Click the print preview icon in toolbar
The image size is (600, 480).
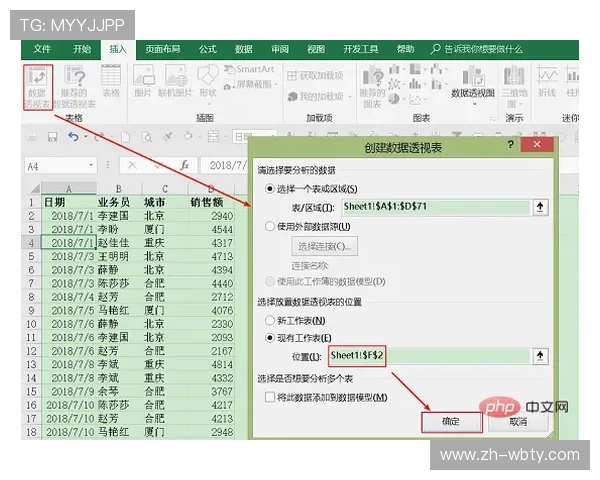point(147,137)
